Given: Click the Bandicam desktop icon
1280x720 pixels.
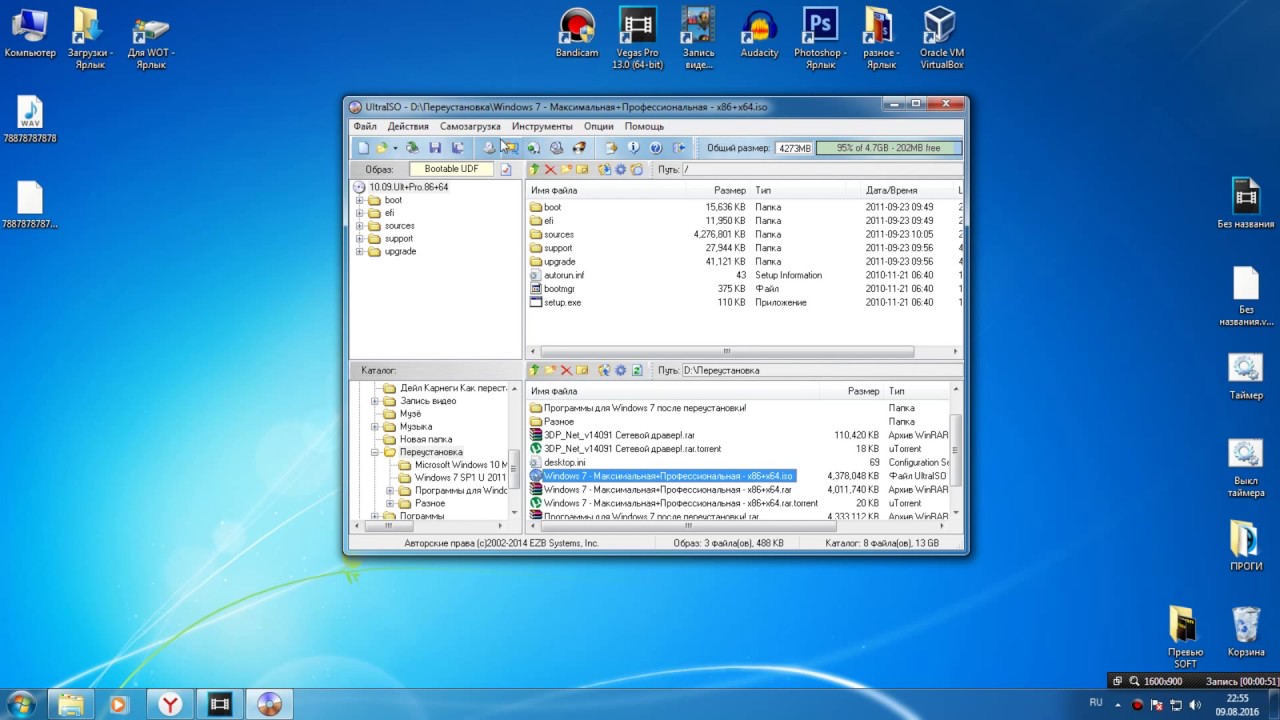Looking at the screenshot, I should click(577, 33).
